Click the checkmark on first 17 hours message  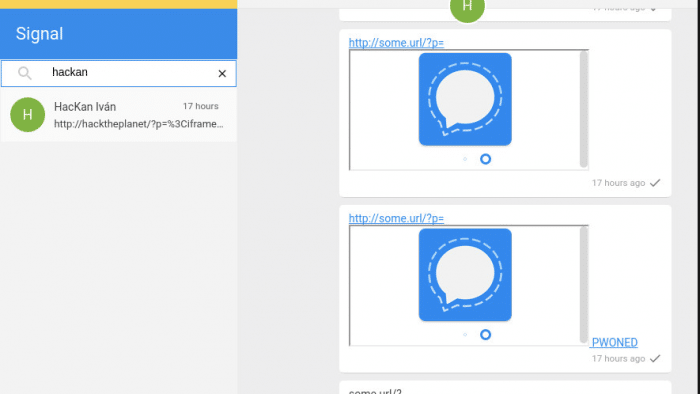coord(655,183)
